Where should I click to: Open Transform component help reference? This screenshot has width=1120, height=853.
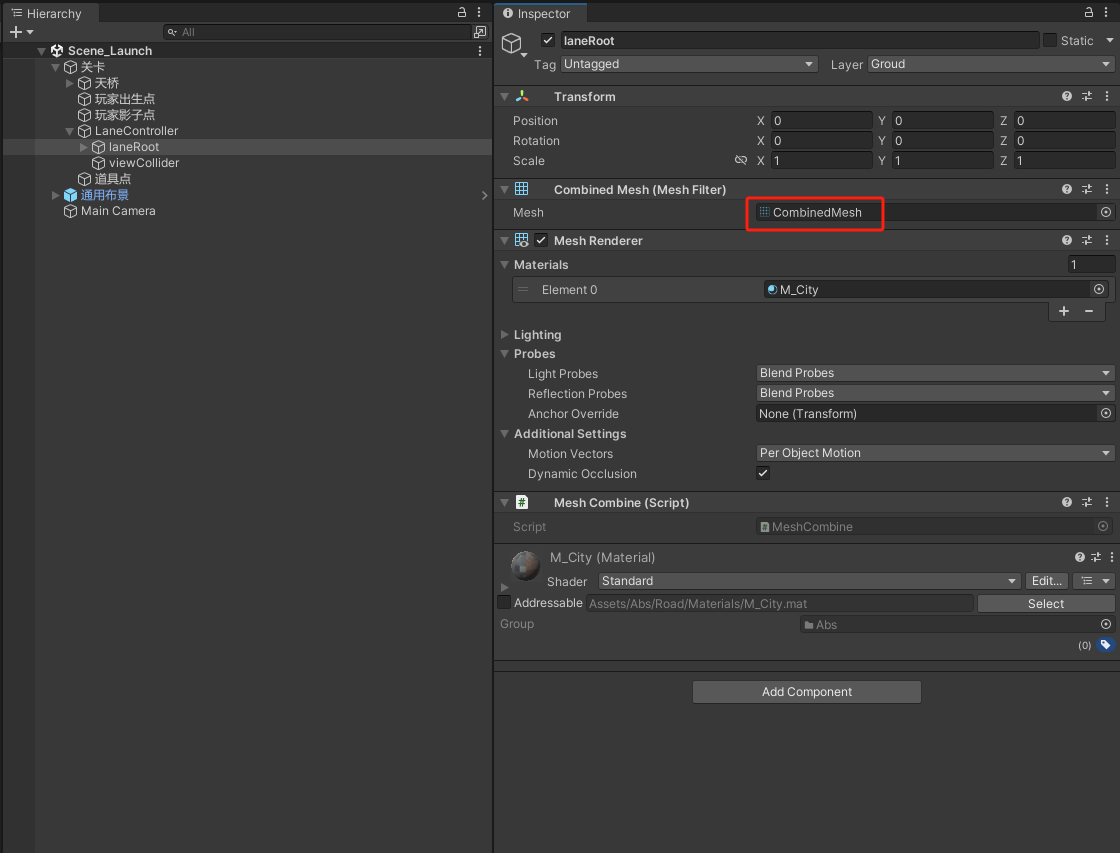point(1066,96)
